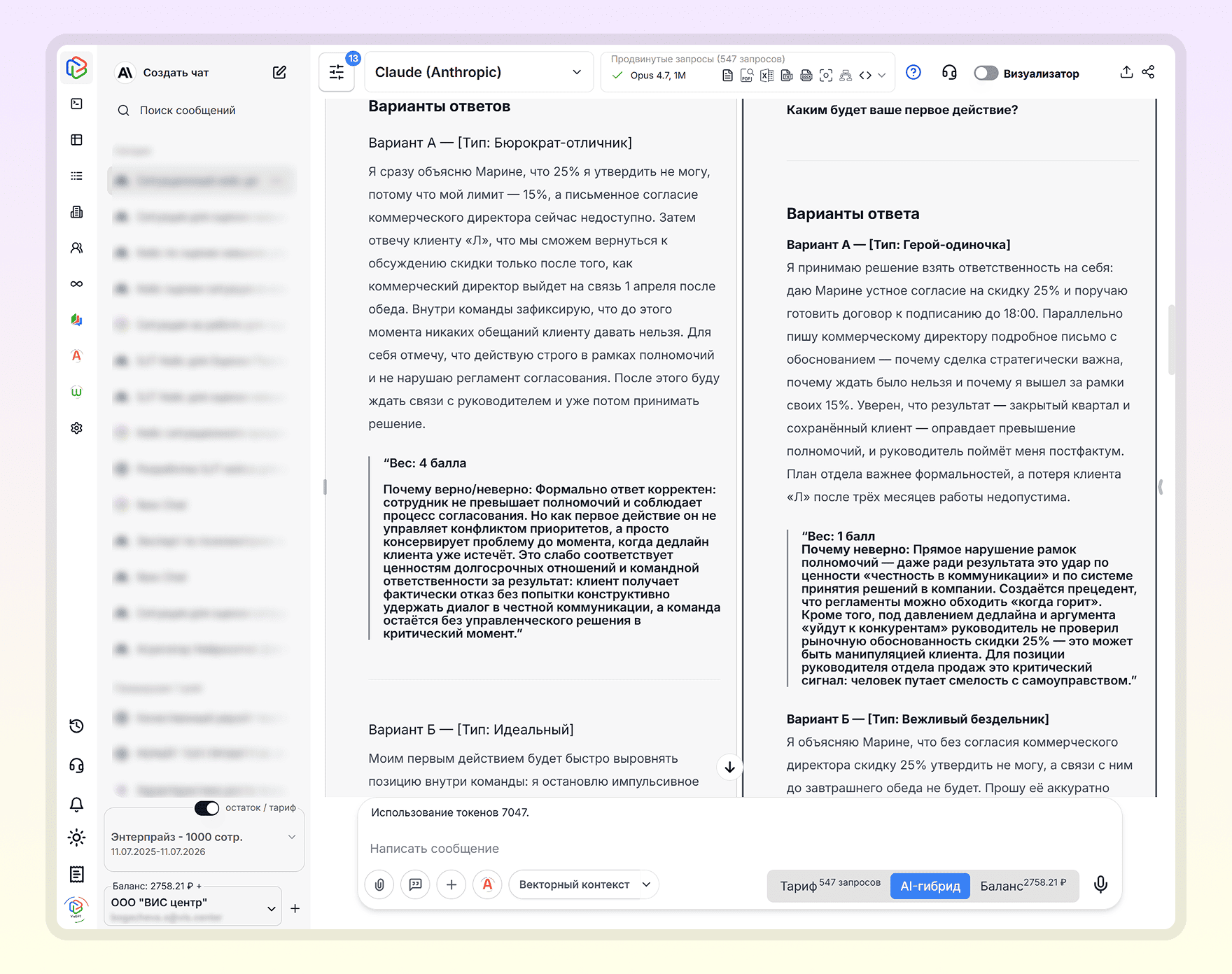Click the document file icon in top toolbar
Screen dimensions: 1232x974
(728, 76)
